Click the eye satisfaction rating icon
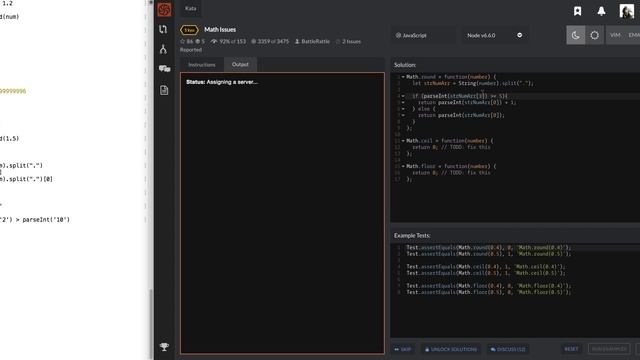 [213, 41]
